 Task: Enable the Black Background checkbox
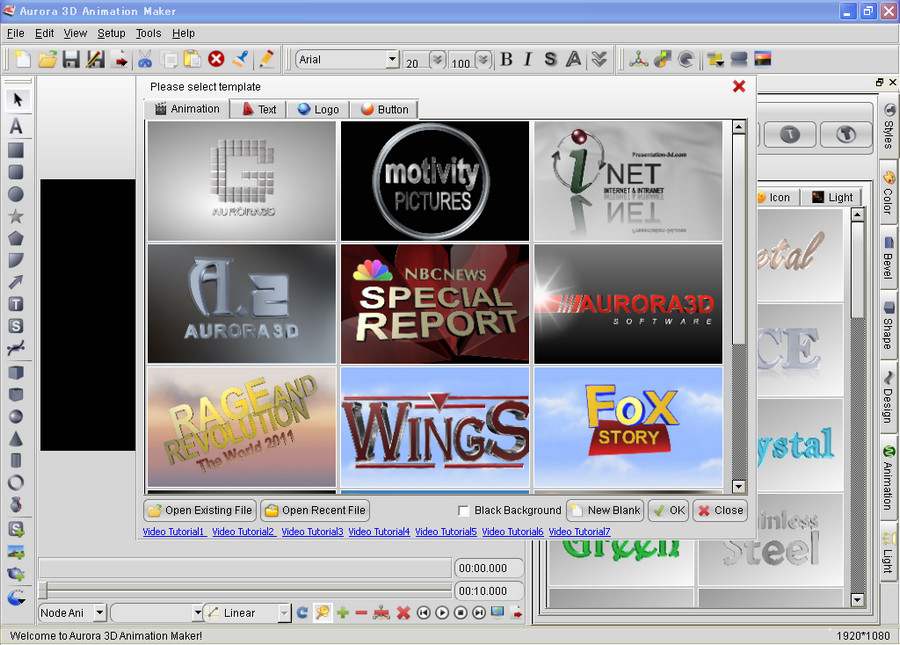click(463, 510)
